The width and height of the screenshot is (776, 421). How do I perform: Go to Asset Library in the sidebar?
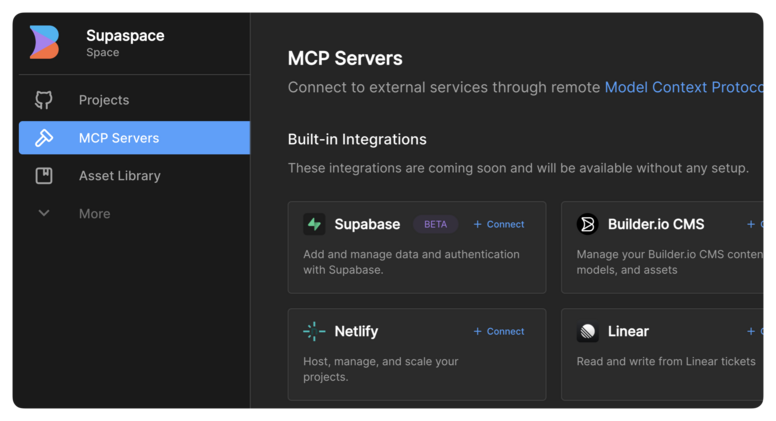pos(120,176)
